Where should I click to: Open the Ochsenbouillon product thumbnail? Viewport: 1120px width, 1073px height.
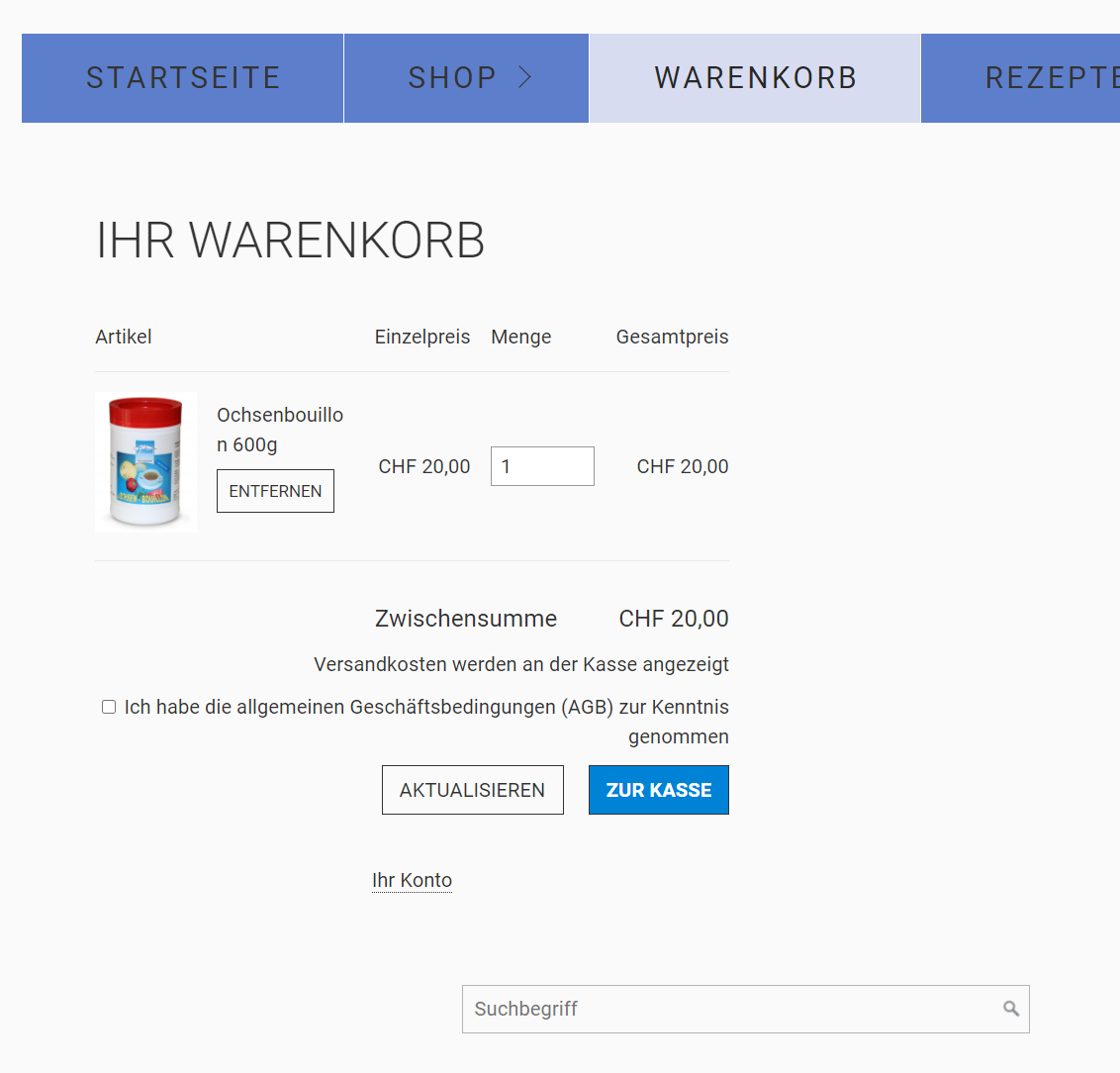145,462
